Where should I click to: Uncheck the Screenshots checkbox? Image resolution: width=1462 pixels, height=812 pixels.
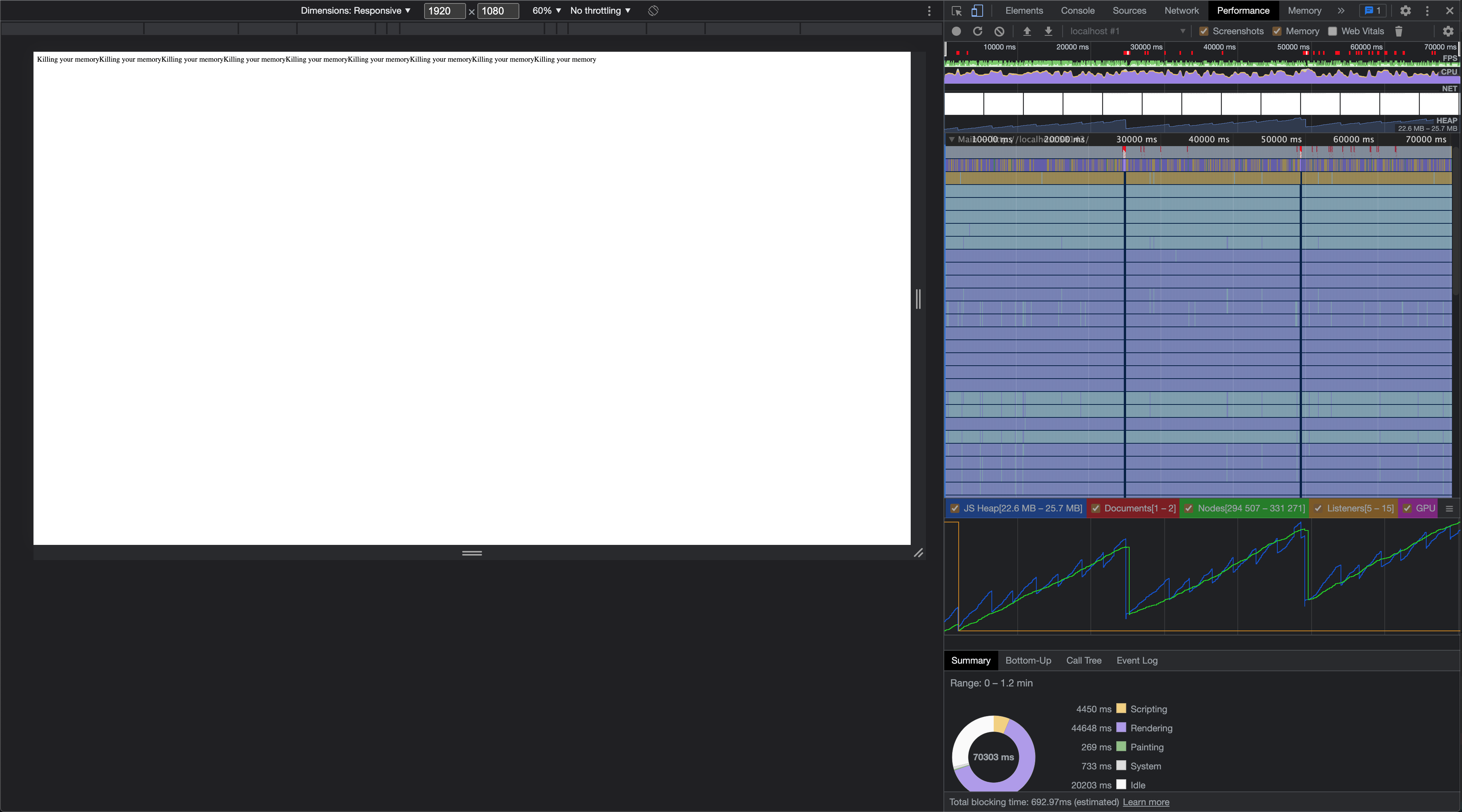(1203, 31)
